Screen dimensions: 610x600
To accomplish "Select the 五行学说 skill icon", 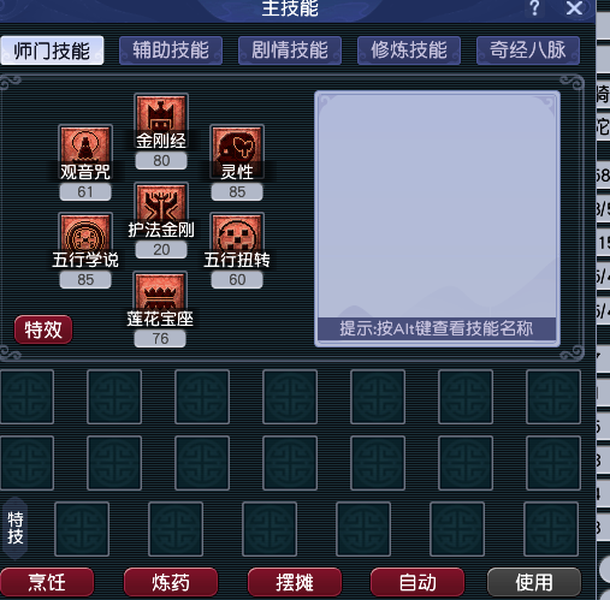I will tap(86, 239).
